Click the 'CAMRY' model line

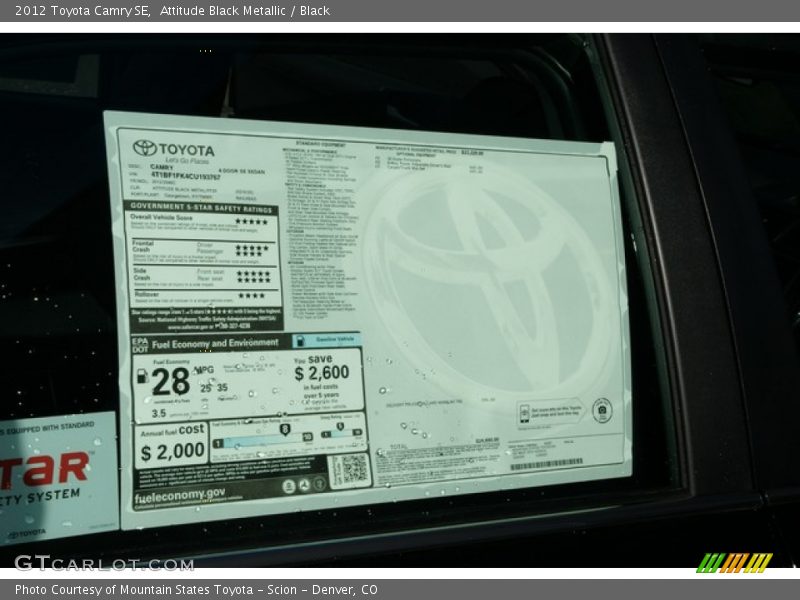tap(162, 167)
